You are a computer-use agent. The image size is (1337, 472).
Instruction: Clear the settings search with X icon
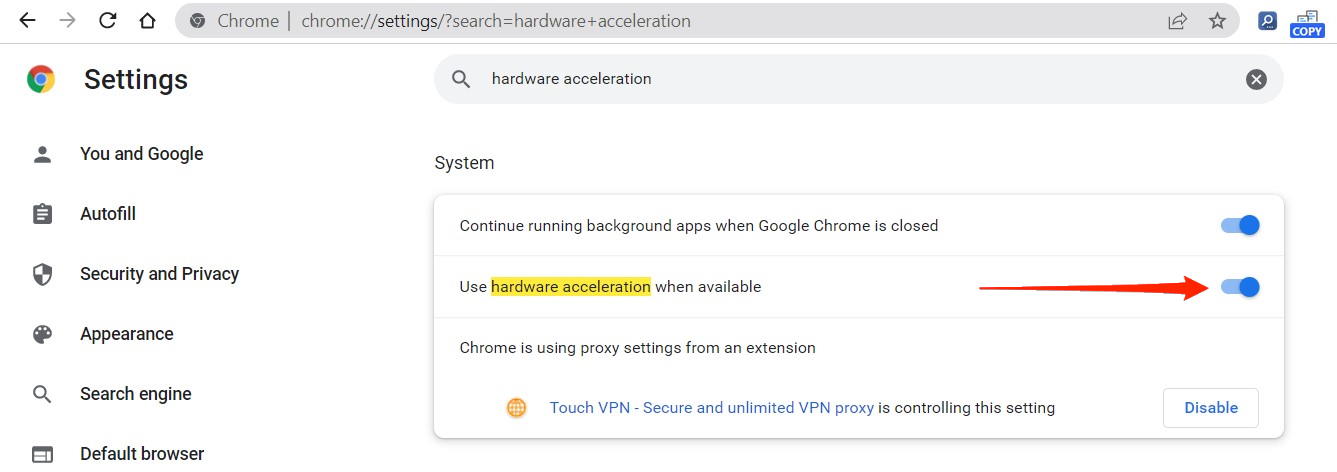coord(1256,79)
